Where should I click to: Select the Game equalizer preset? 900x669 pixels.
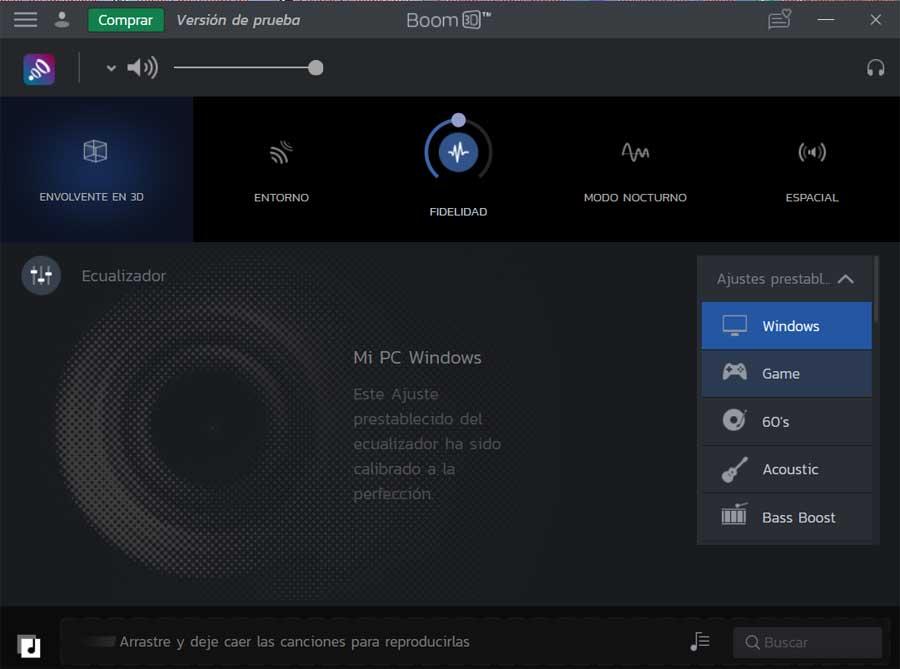coord(786,374)
